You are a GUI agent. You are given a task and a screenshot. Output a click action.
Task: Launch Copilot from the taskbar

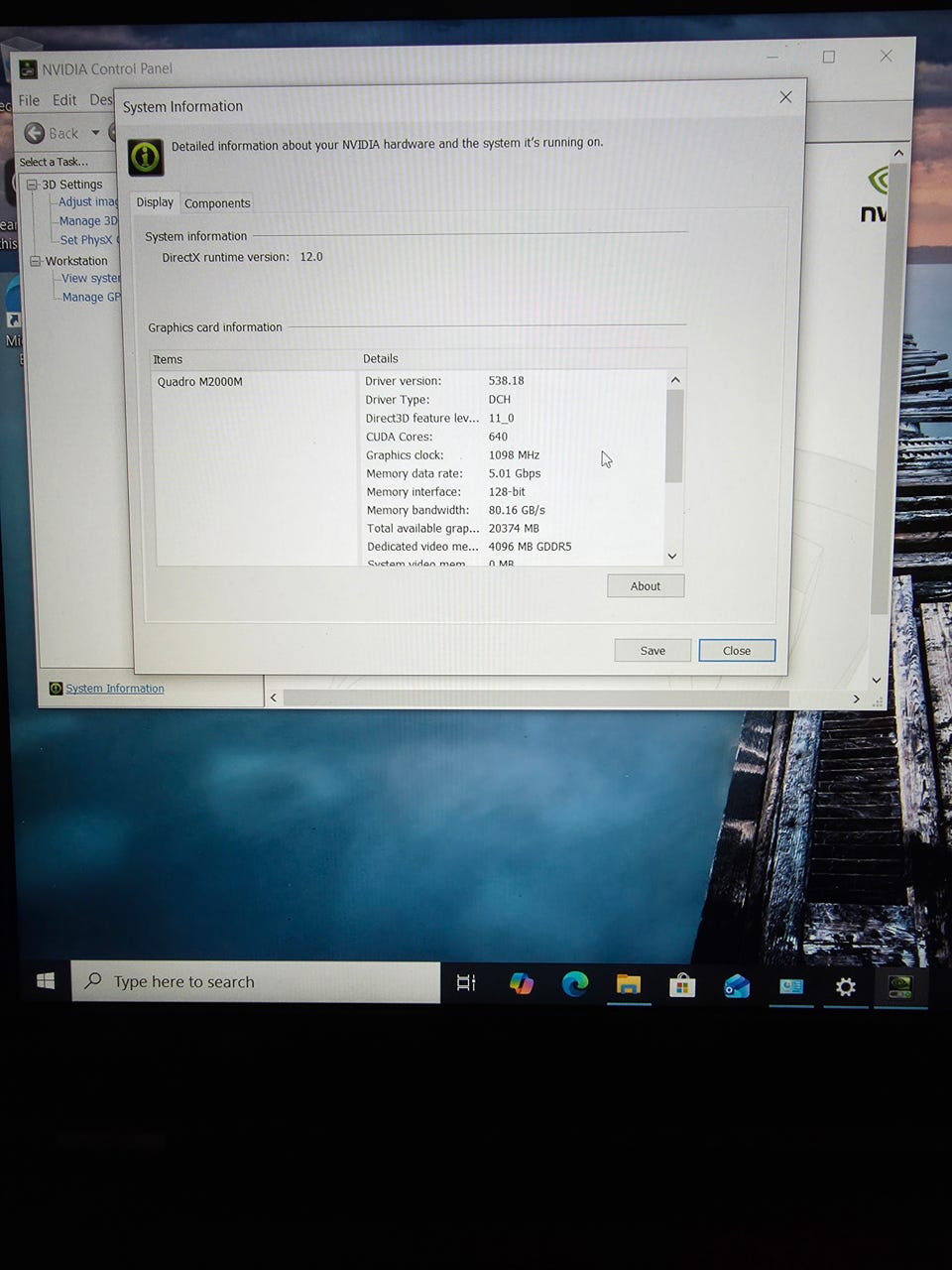click(x=521, y=983)
